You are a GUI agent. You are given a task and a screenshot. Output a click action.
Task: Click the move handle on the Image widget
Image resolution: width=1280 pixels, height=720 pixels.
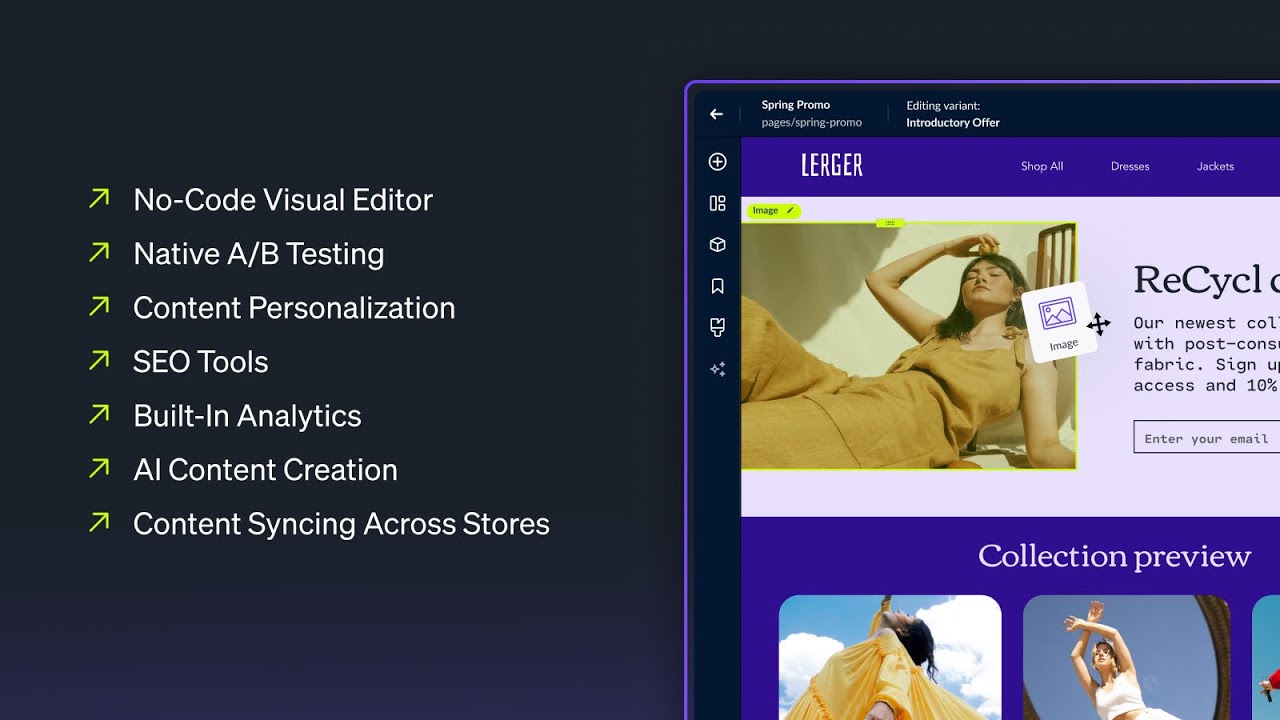(1100, 324)
